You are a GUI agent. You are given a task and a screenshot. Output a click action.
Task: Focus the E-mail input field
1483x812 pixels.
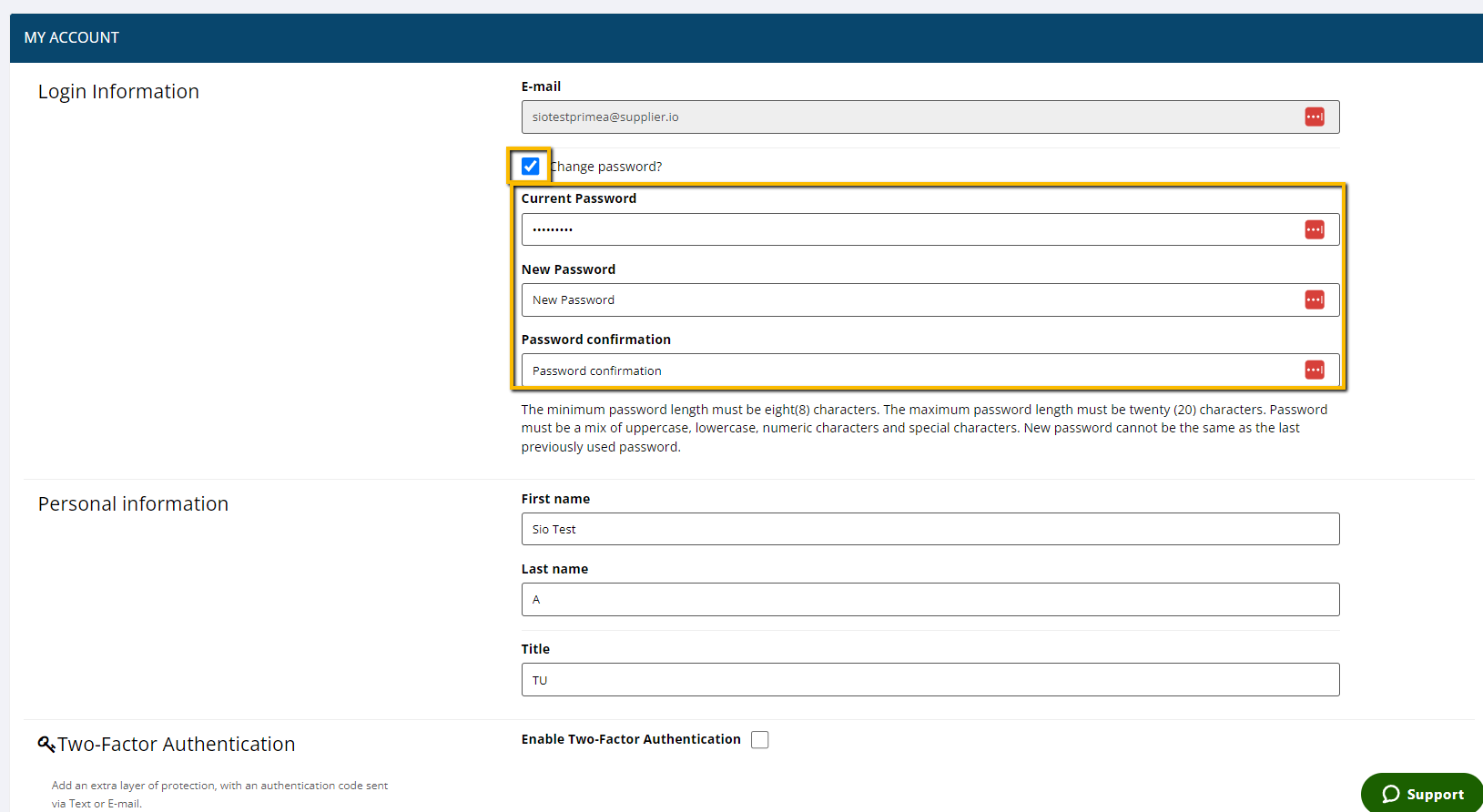click(x=910, y=117)
